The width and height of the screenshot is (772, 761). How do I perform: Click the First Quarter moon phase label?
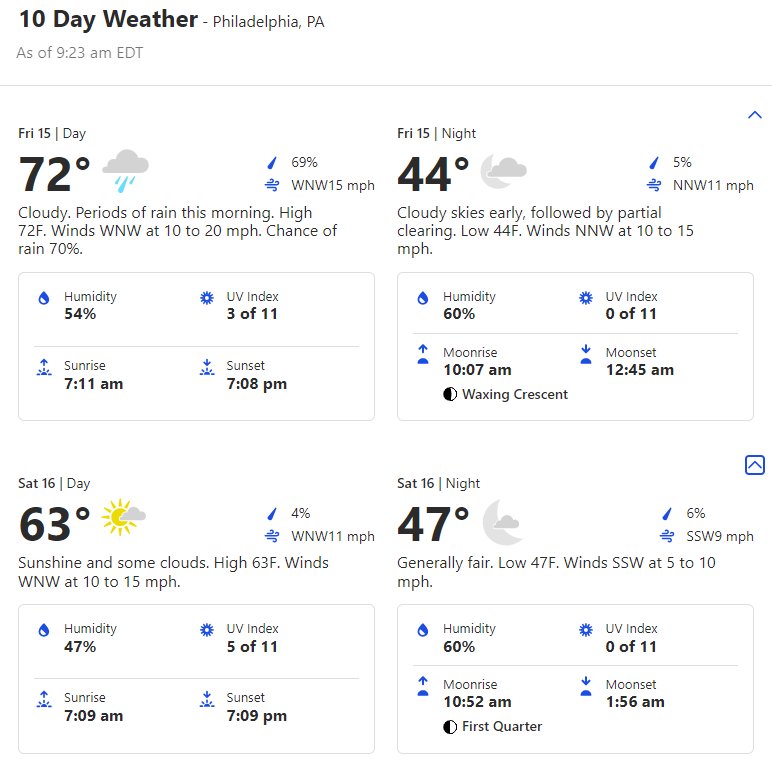pyautogui.click(x=502, y=727)
